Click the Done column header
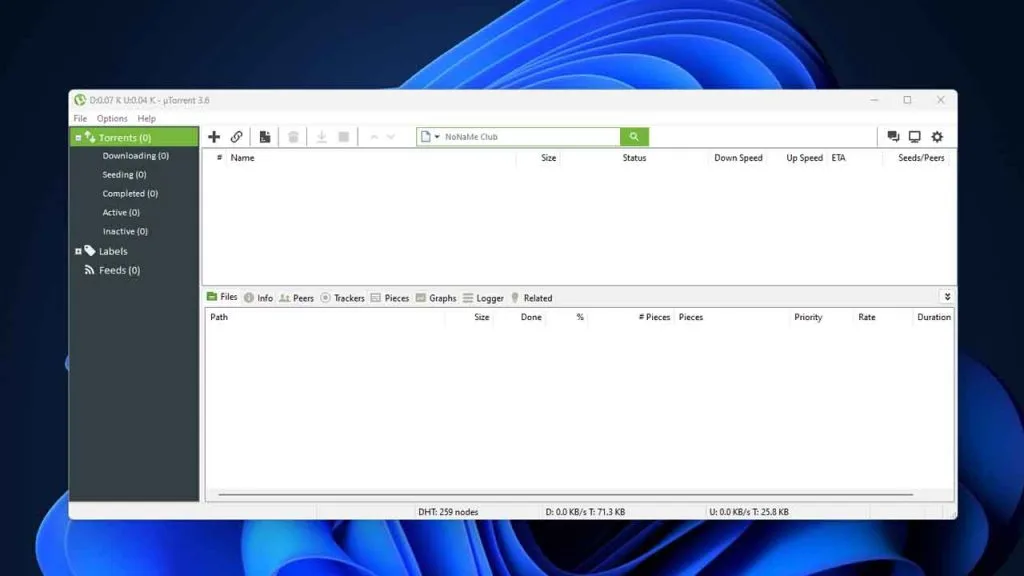The width and height of the screenshot is (1024, 576). pos(531,317)
